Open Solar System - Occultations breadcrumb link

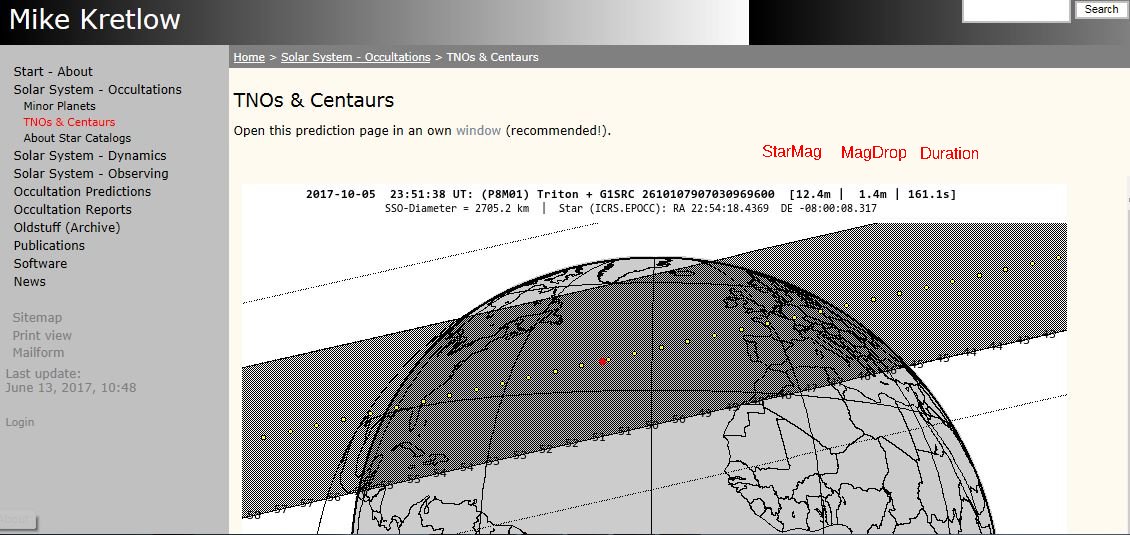(x=355, y=57)
